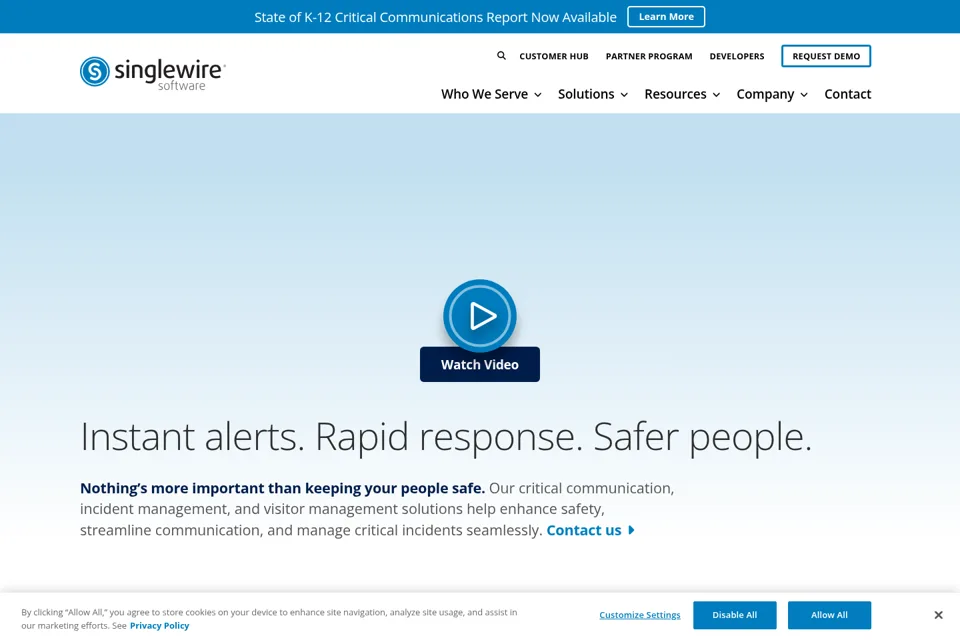Click 'Nothing's more important' bold text
Viewport: 960px width, 640px height.
pyautogui.click(x=282, y=488)
